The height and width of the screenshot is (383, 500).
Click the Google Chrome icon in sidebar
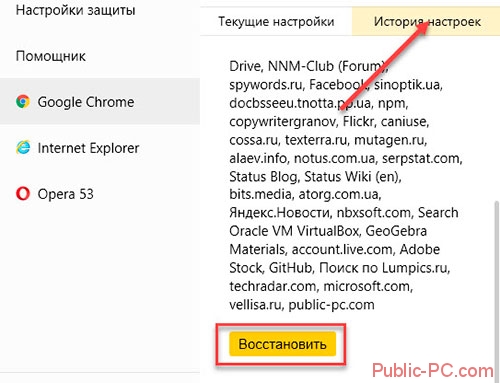(23, 102)
